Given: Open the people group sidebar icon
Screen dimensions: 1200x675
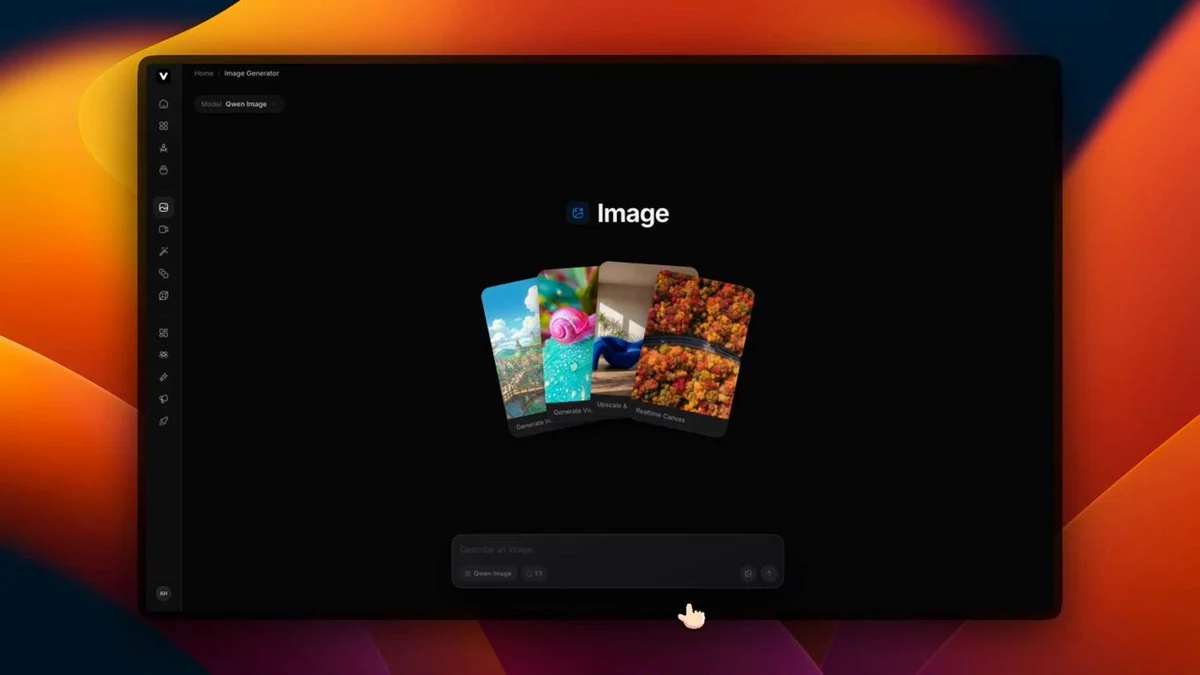Looking at the screenshot, I should [x=163, y=355].
